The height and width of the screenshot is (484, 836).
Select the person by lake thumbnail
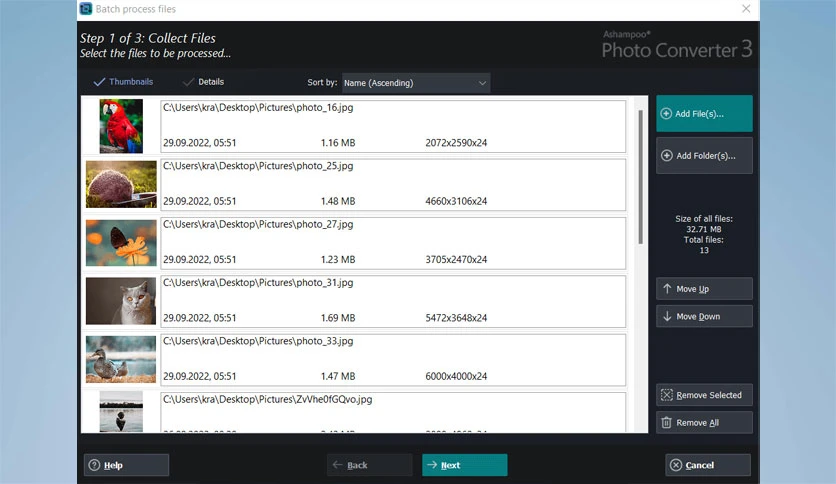point(121,412)
